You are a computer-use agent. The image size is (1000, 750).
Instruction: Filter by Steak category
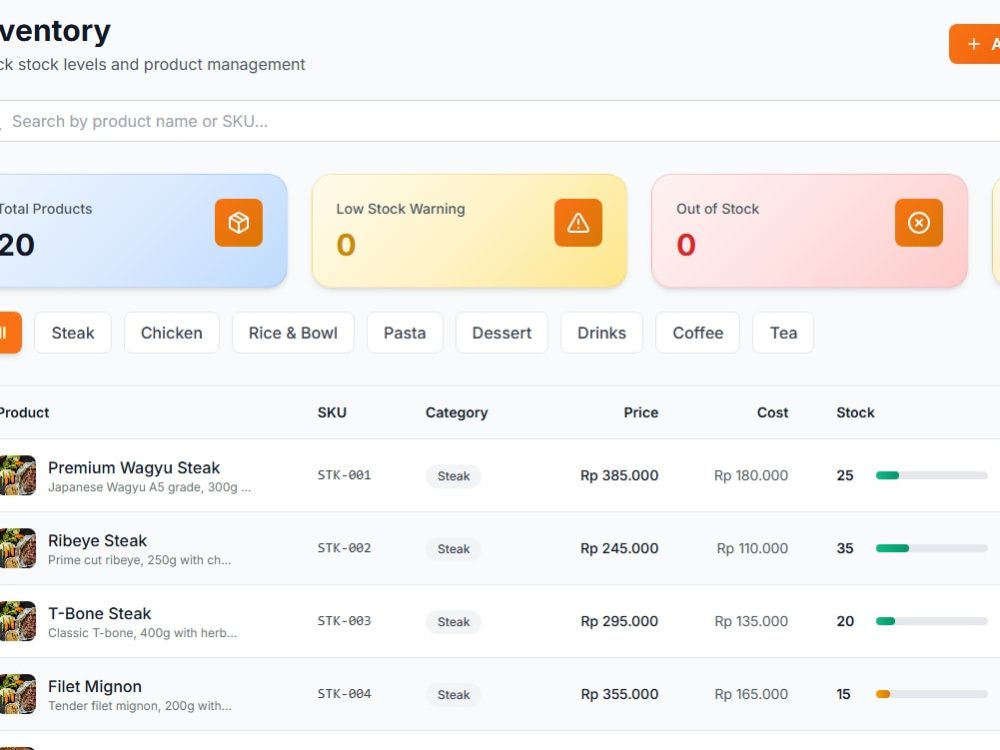(73, 333)
